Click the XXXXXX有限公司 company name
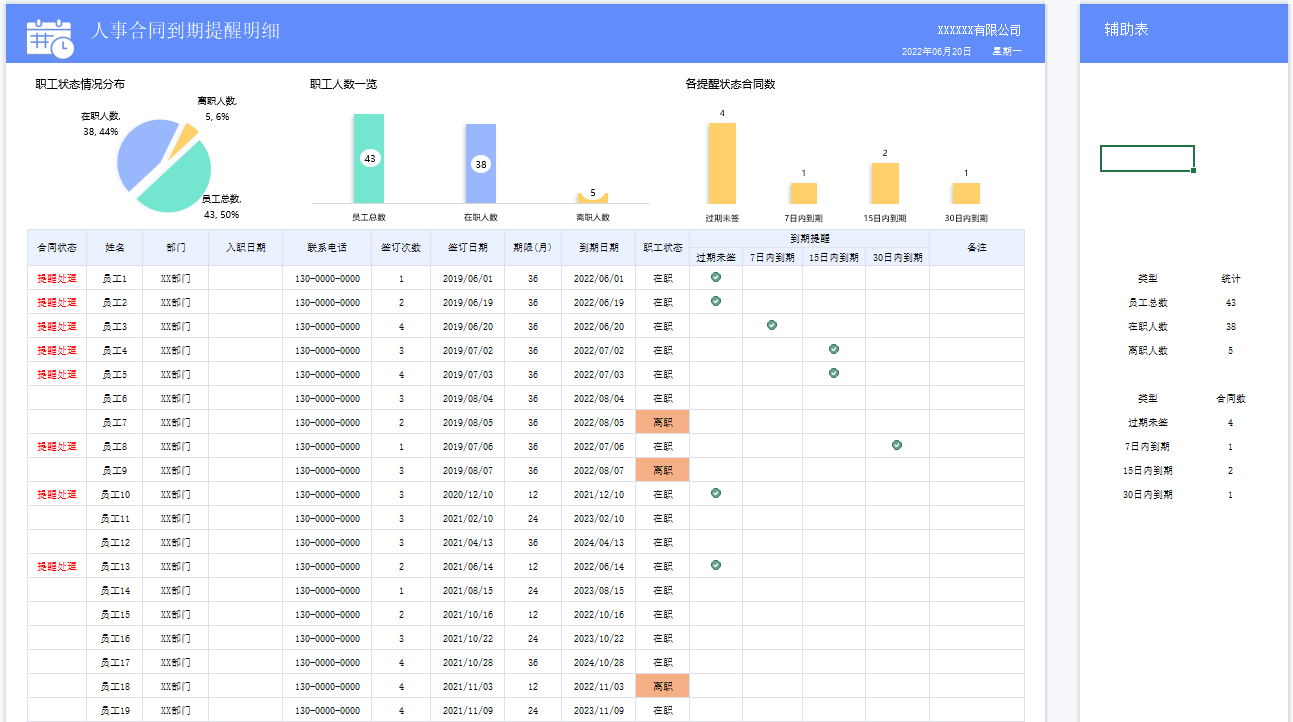 (x=979, y=31)
